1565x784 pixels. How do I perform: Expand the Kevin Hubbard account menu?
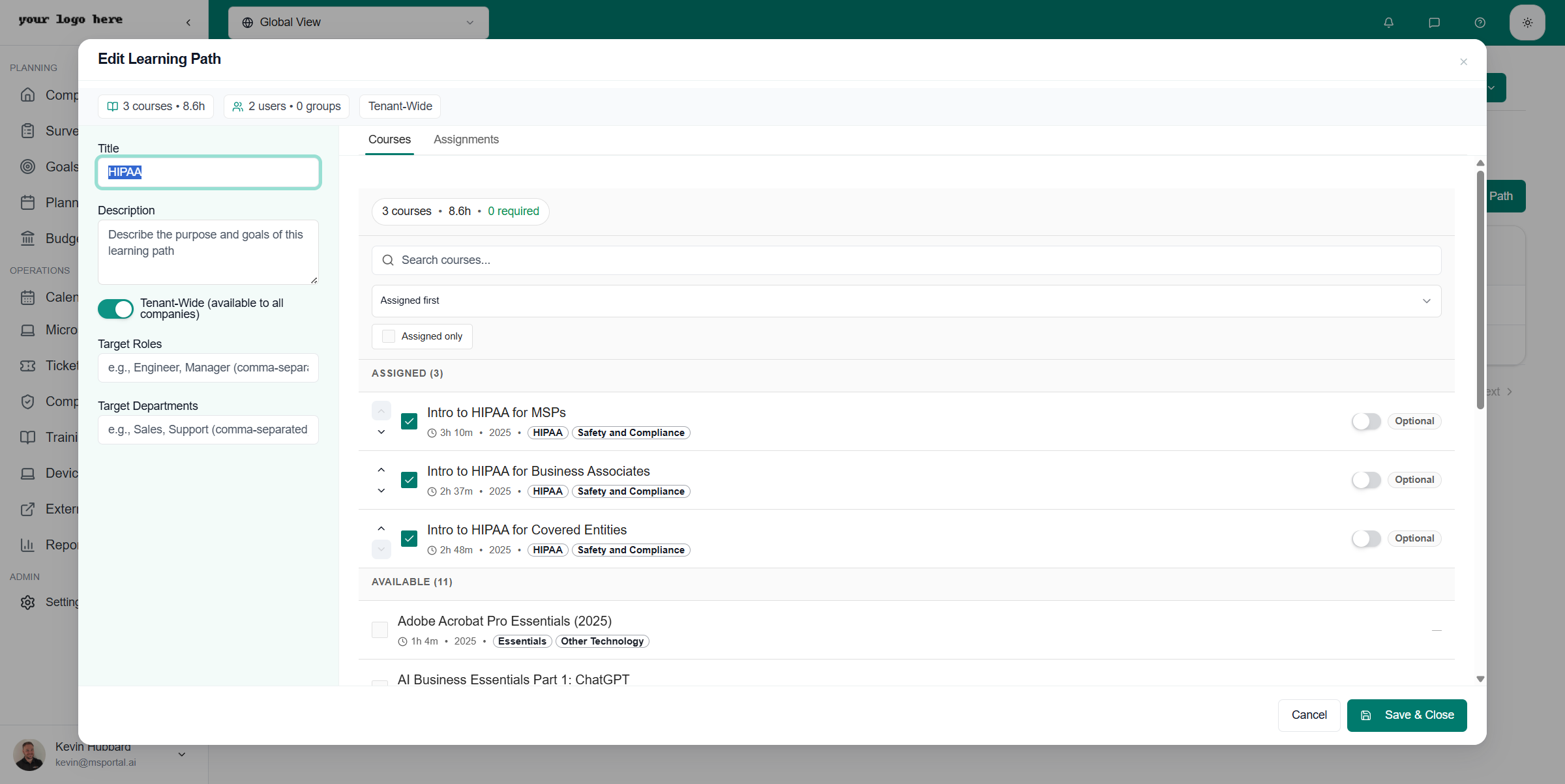click(181, 754)
